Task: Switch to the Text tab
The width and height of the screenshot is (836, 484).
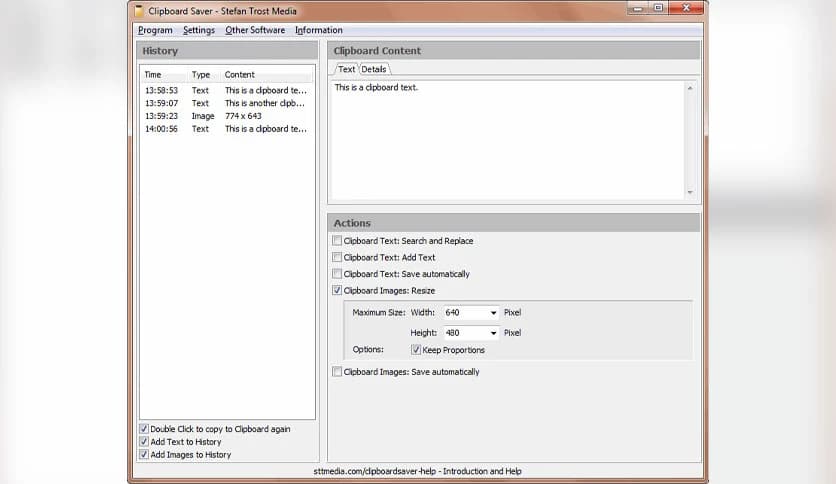Action: pos(346,69)
